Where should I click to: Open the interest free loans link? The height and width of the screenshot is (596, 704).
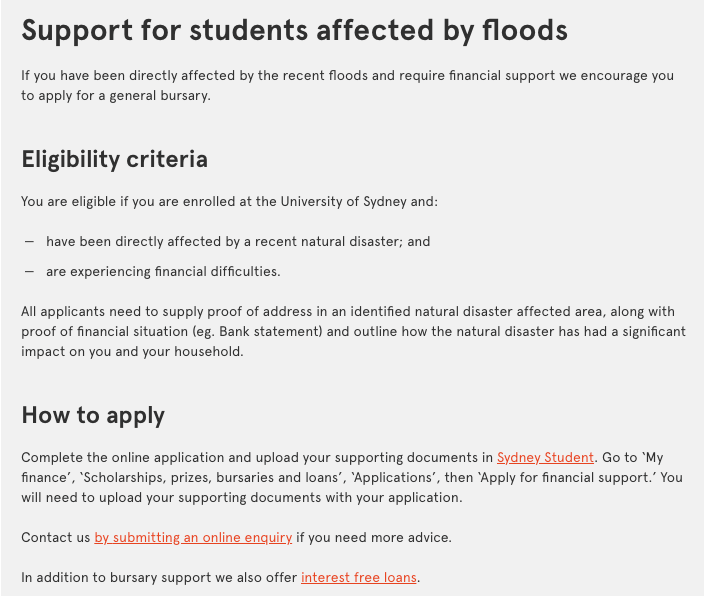(359, 578)
